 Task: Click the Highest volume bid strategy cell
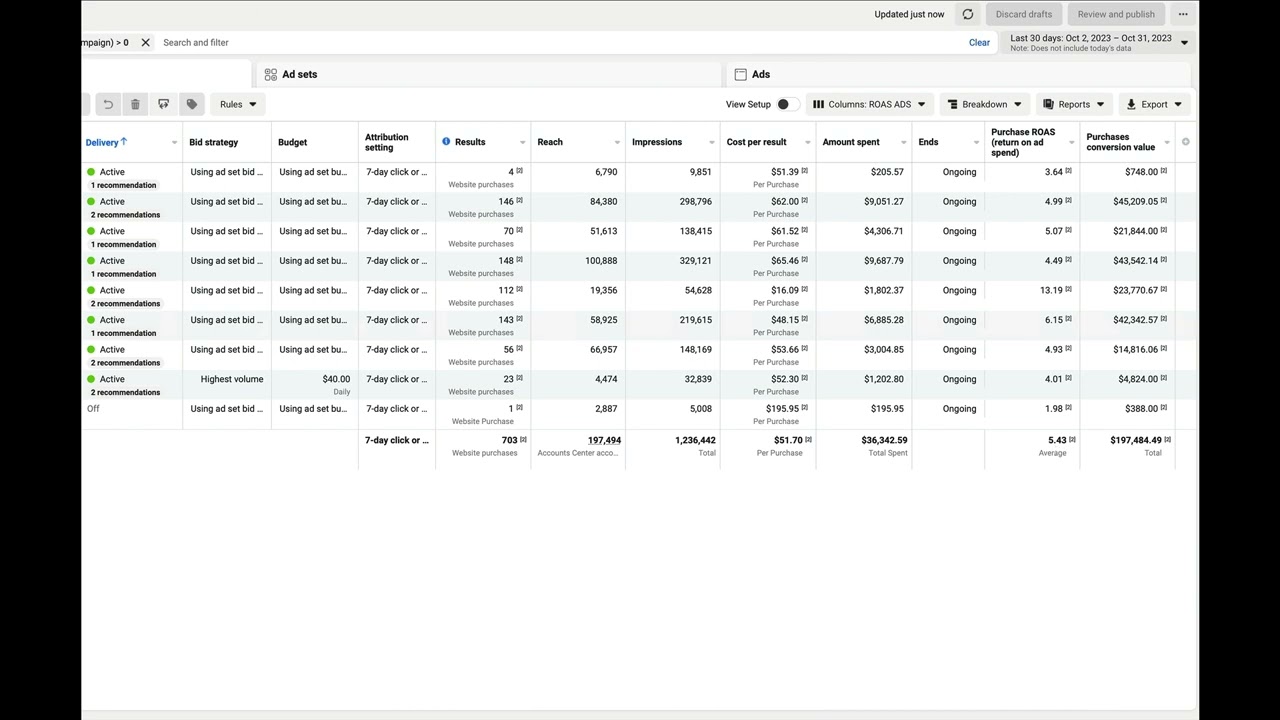pyautogui.click(x=232, y=379)
